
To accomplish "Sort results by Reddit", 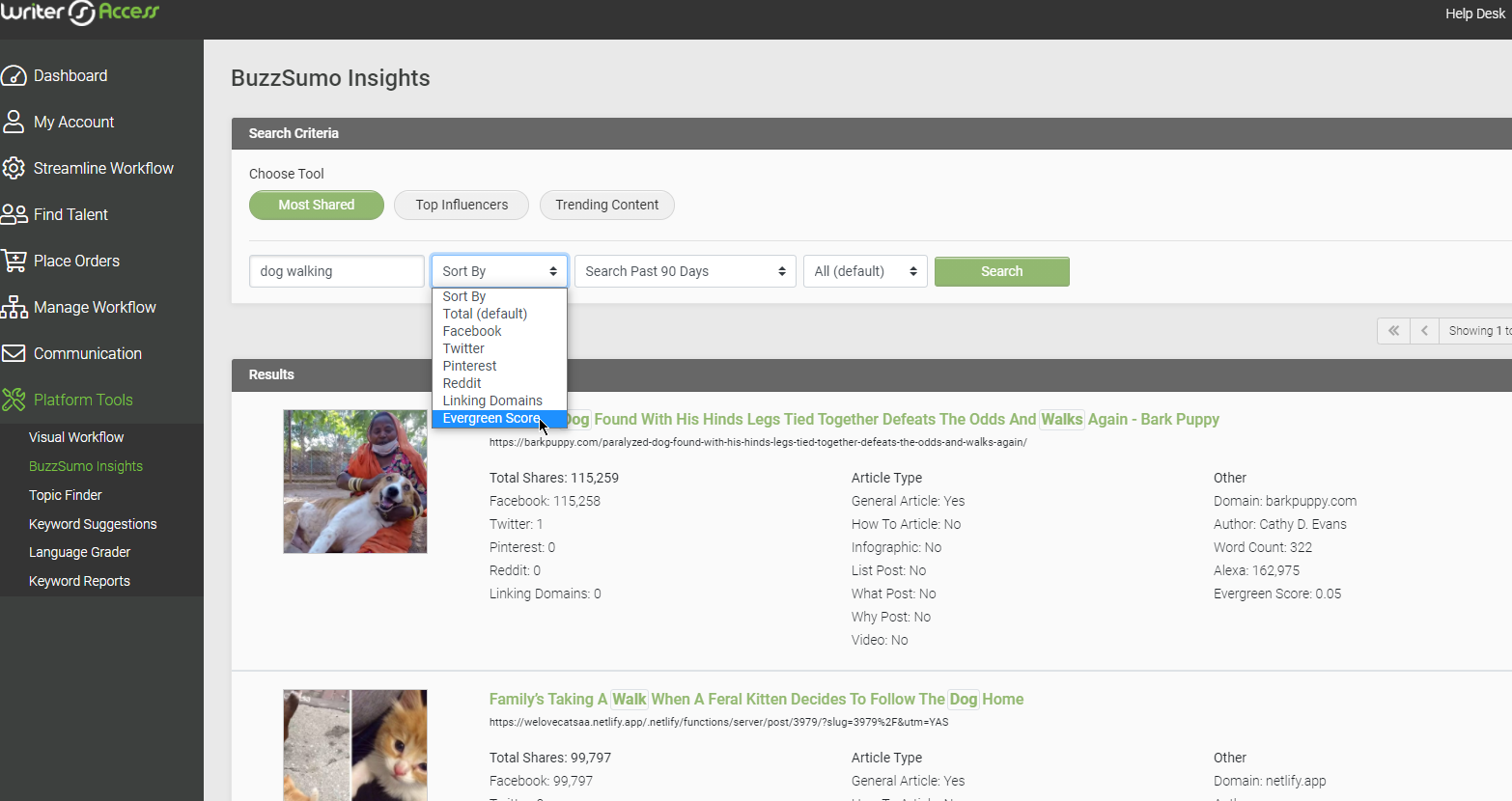I will [499, 383].
